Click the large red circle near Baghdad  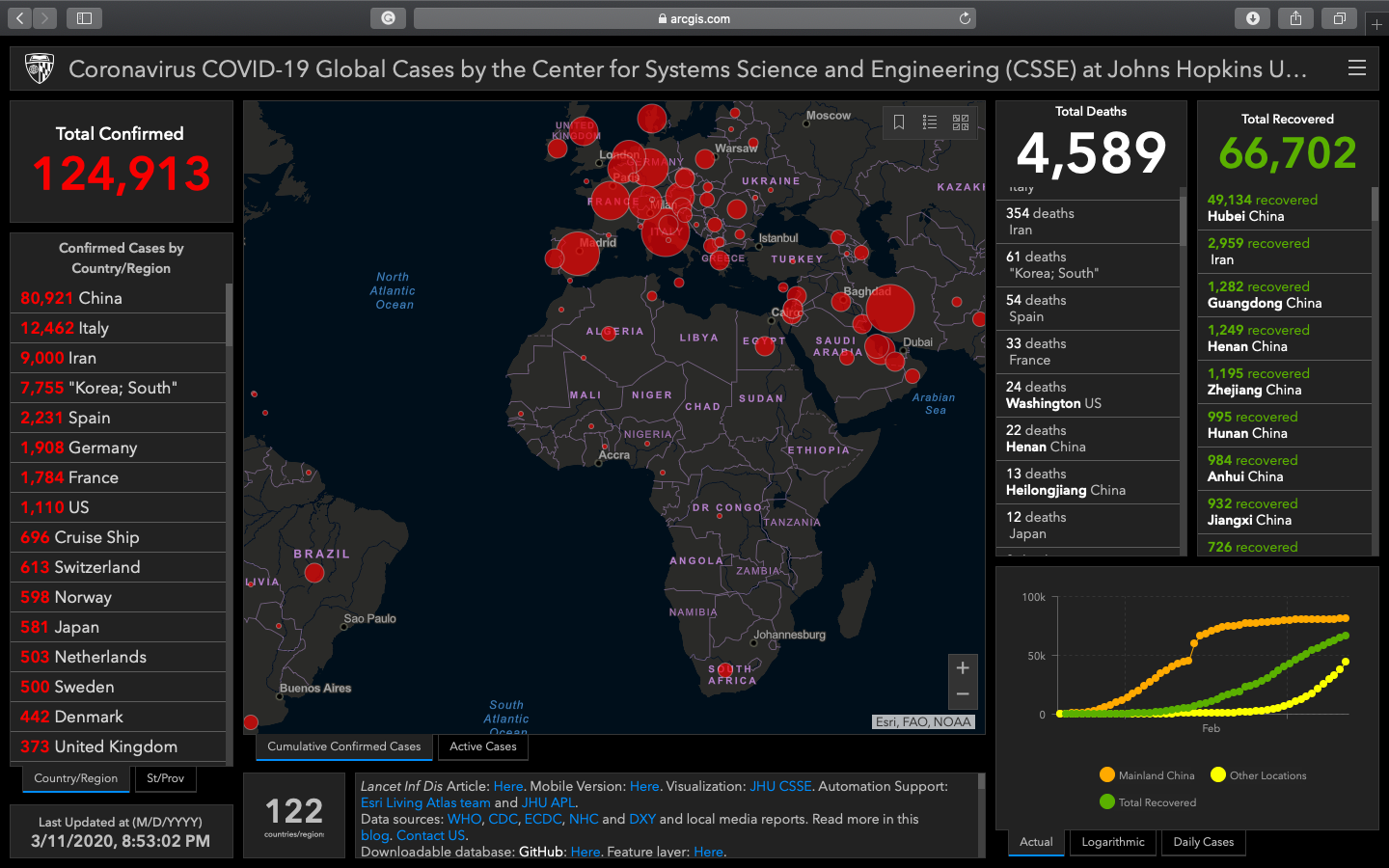pos(889,309)
